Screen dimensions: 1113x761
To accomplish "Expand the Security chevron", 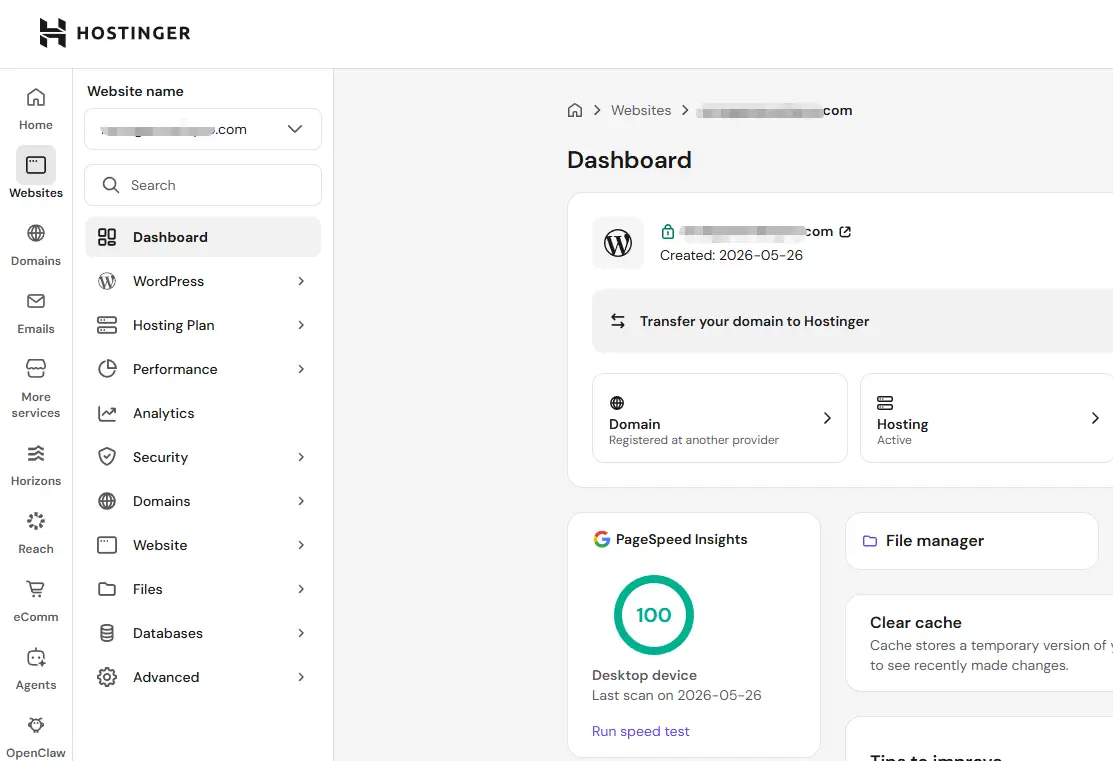I will click(301, 457).
